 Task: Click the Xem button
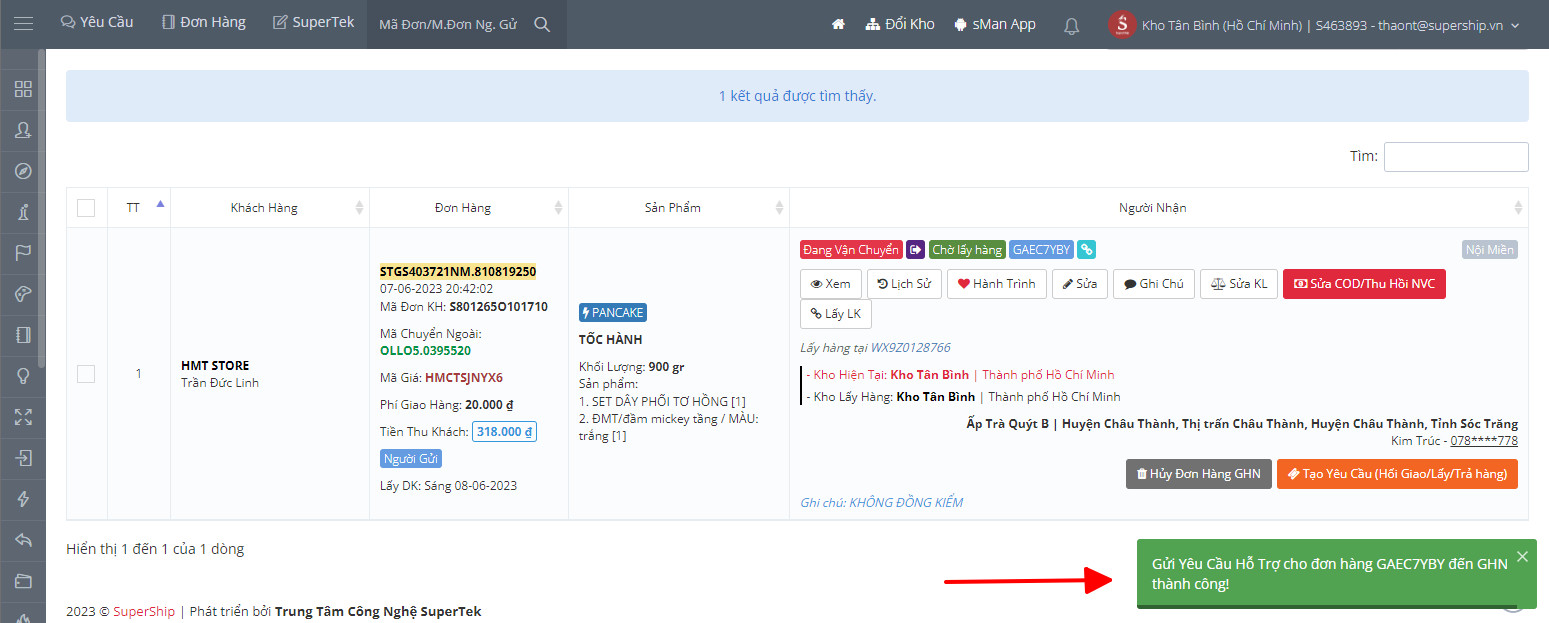pos(830,284)
